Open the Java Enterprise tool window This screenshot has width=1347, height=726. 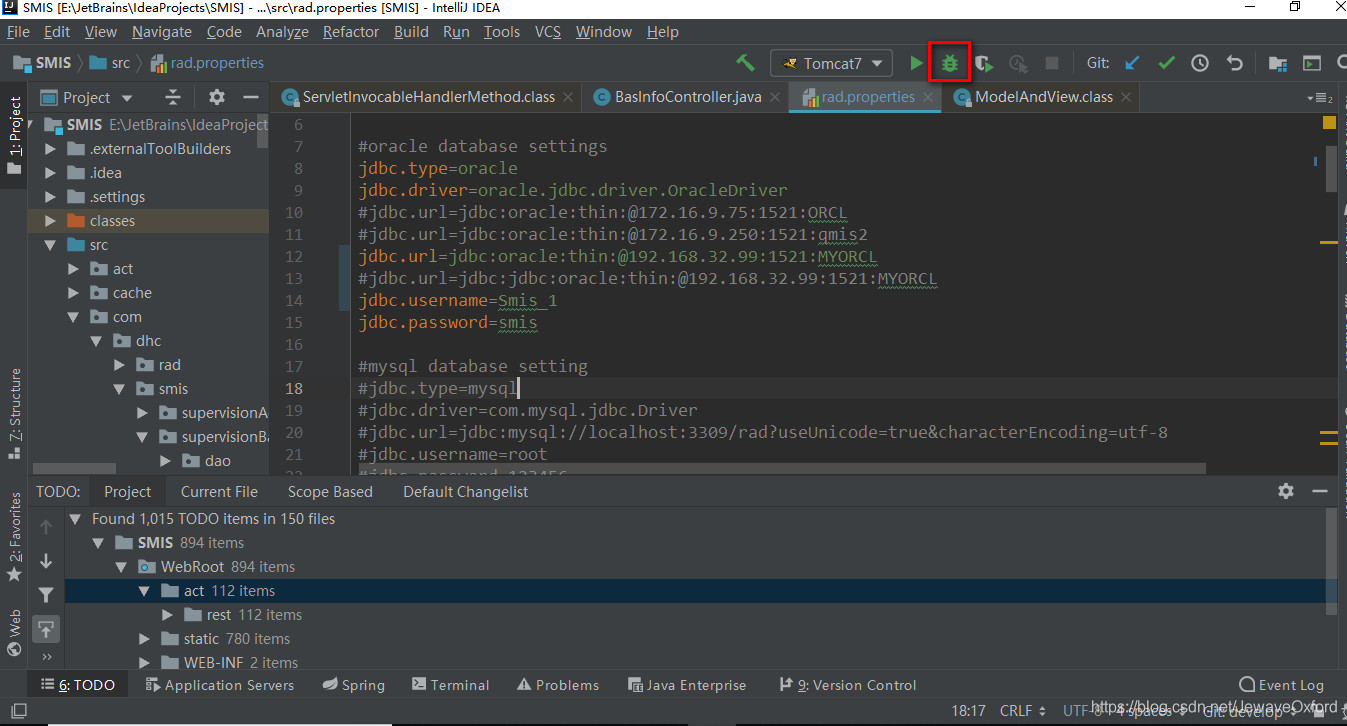(x=687, y=685)
